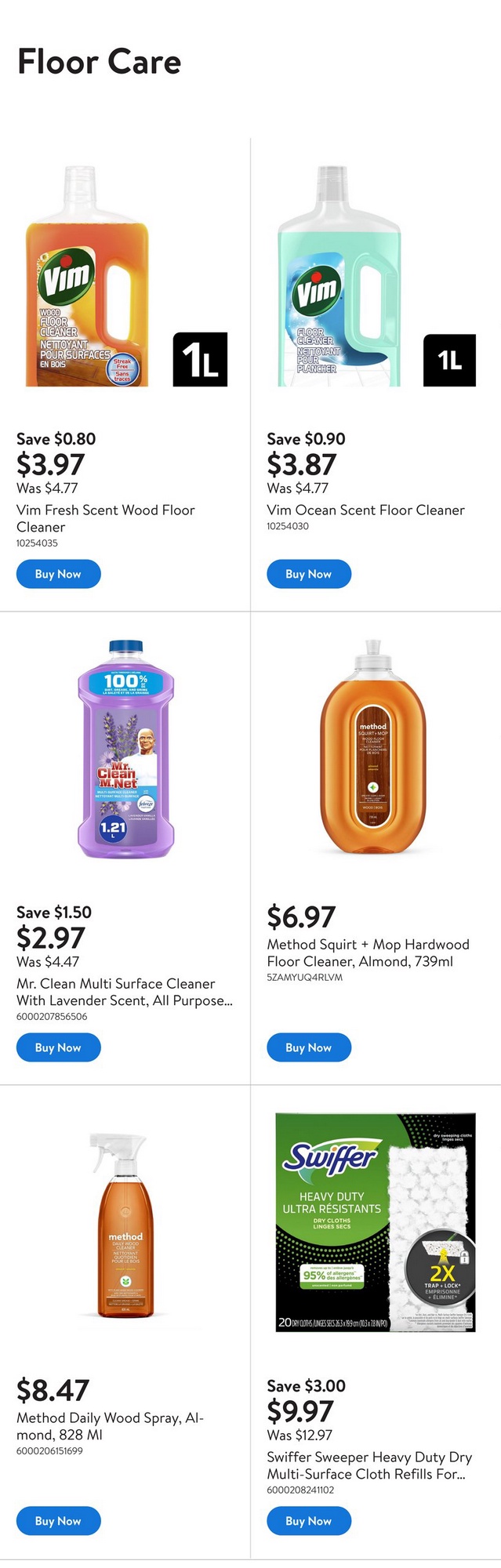Click the 1L badge beside Vim Wood Cleaner
This screenshot has height=1568, width=501.
pos(200,359)
